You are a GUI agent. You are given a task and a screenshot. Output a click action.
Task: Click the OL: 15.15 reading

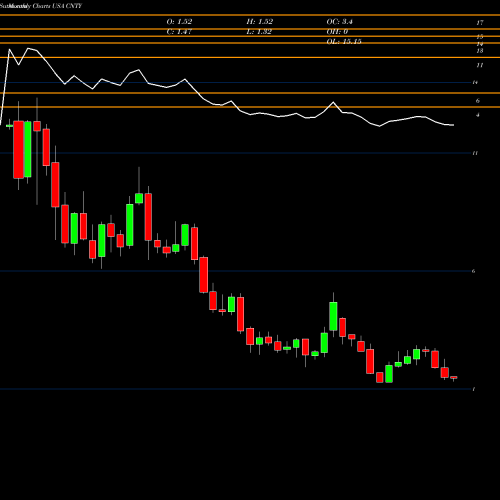(344, 42)
